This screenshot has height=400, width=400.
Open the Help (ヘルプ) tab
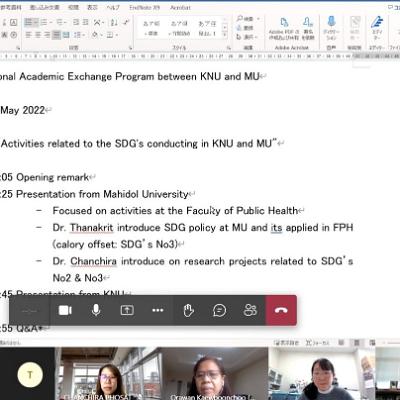pos(113,7)
